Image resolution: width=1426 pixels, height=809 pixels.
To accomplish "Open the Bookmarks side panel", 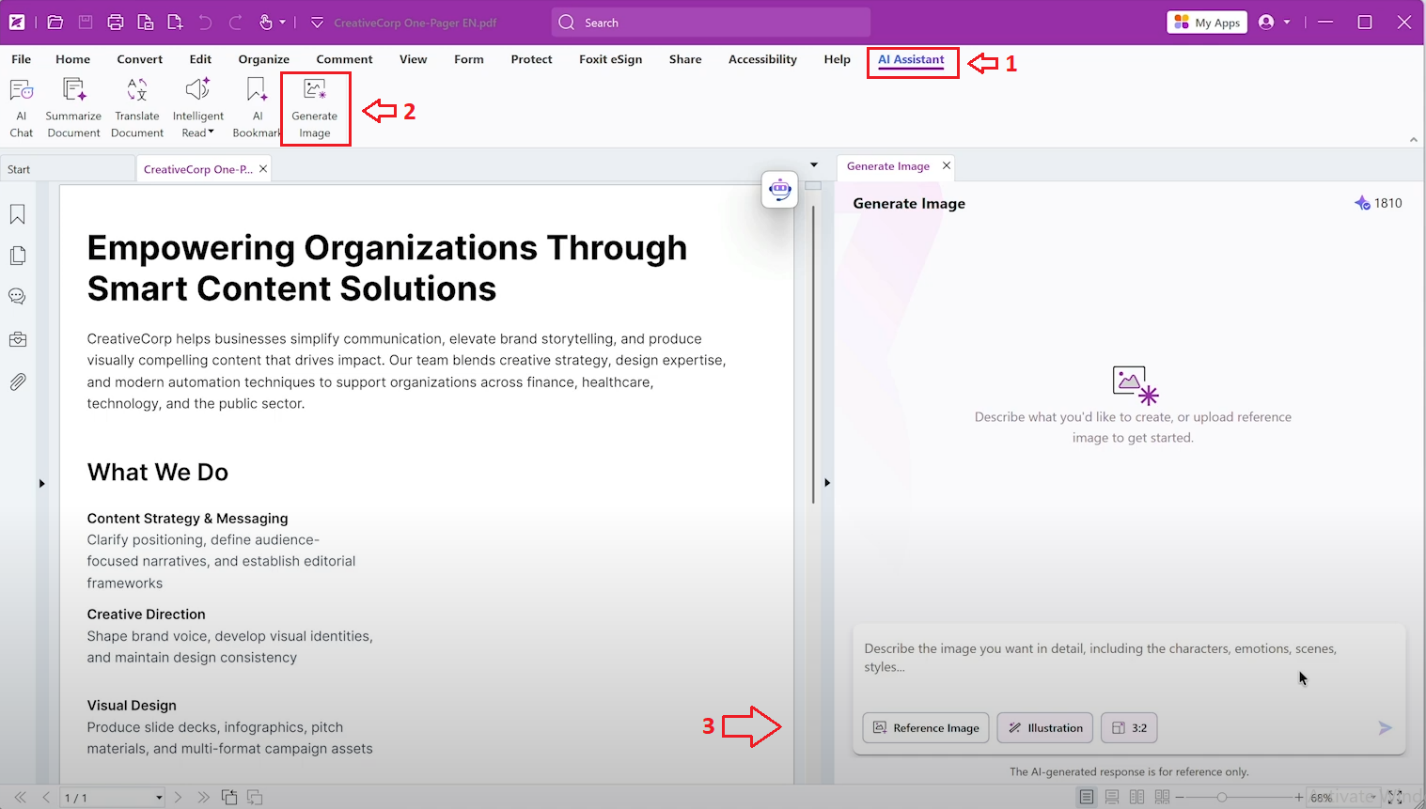I will pos(17,215).
